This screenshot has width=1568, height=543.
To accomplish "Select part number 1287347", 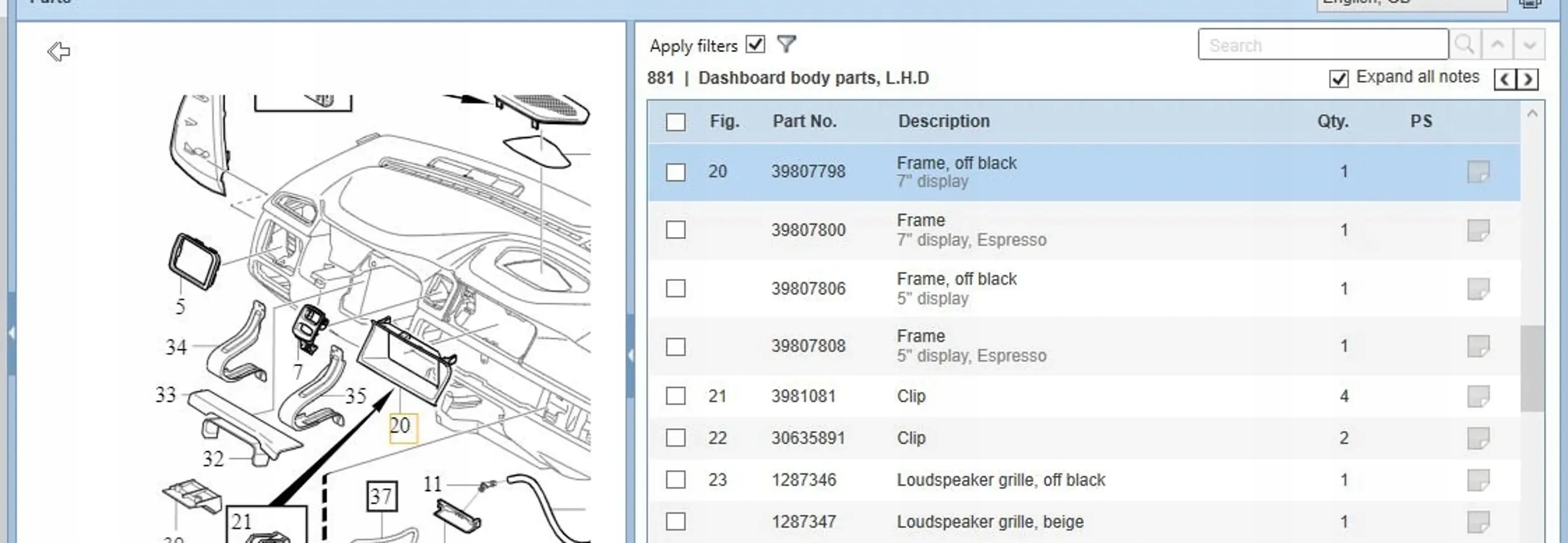I will [x=803, y=522].
